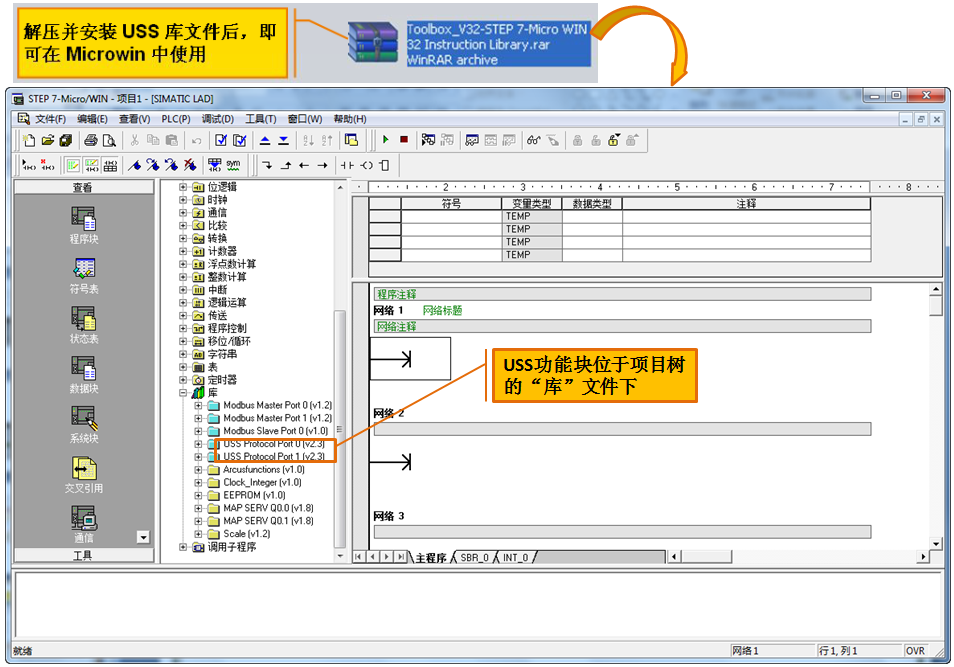Click the New project toolbar icon

point(29,141)
